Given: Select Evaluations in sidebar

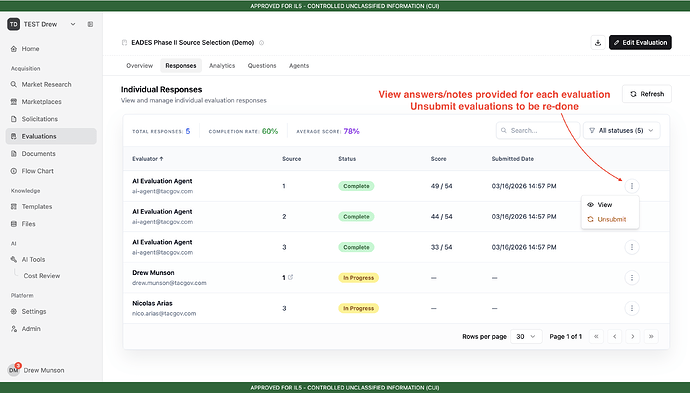Looking at the screenshot, I should click(x=51, y=136).
